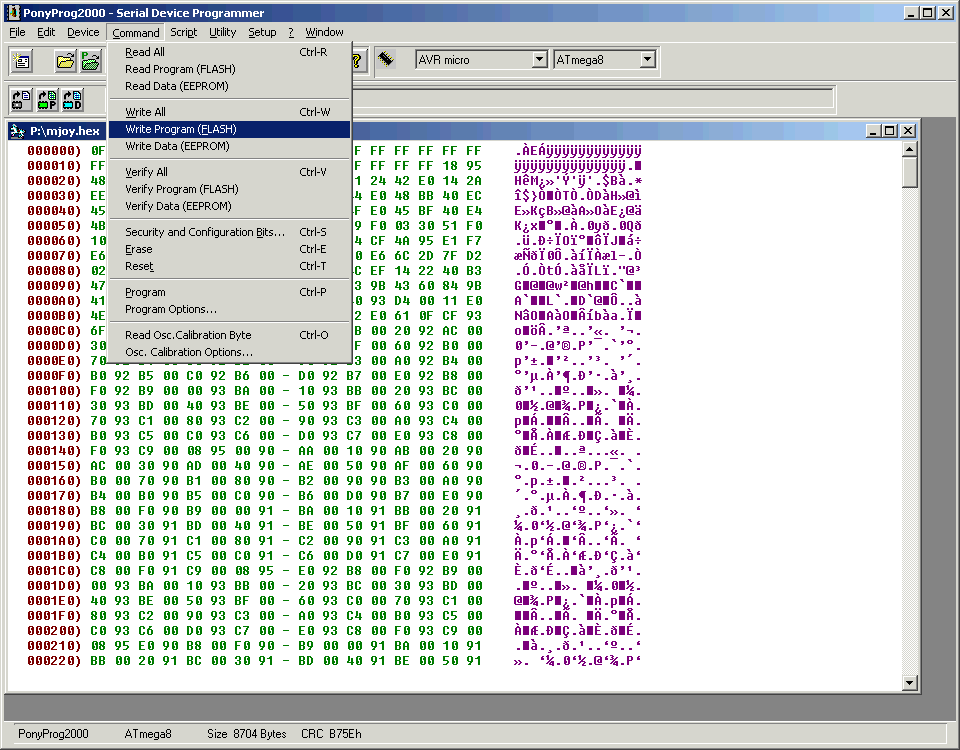Viewport: 960px width, 750px height.
Task: Maximize the P:\mjoy.hex child window
Action: pos(890,131)
